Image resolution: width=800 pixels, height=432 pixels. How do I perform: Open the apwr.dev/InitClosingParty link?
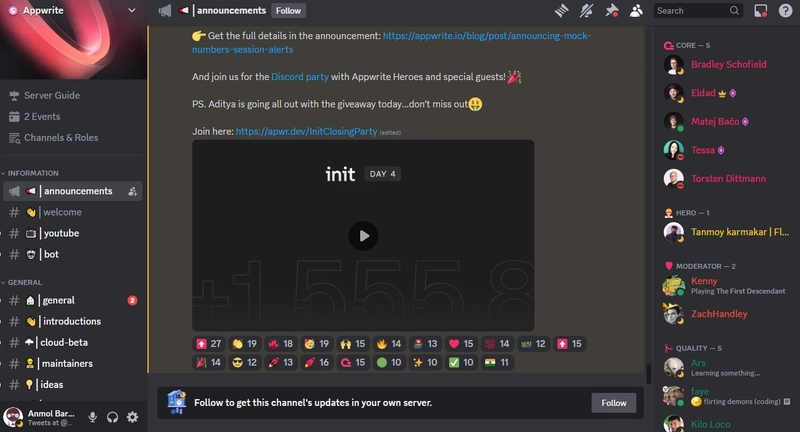(306, 131)
